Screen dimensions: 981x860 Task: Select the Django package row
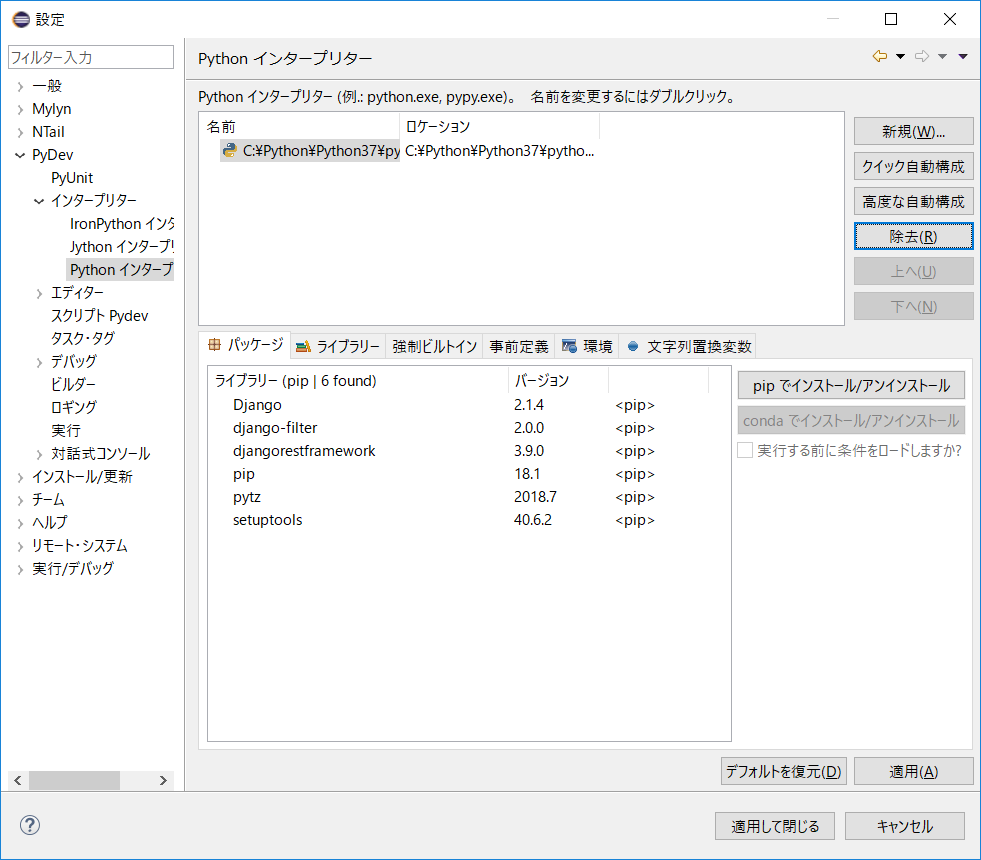coord(469,405)
